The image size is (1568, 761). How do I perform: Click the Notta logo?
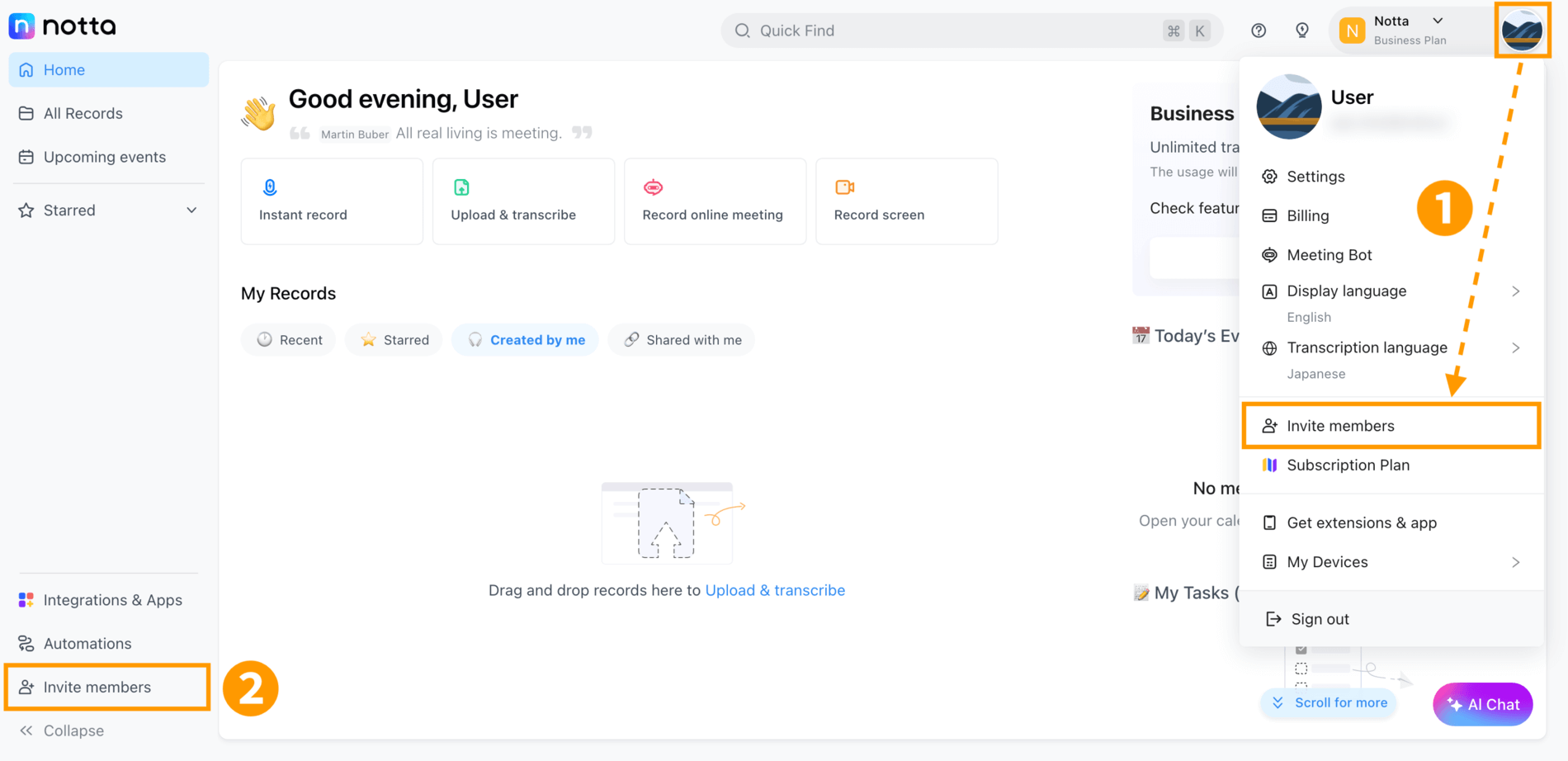63,26
